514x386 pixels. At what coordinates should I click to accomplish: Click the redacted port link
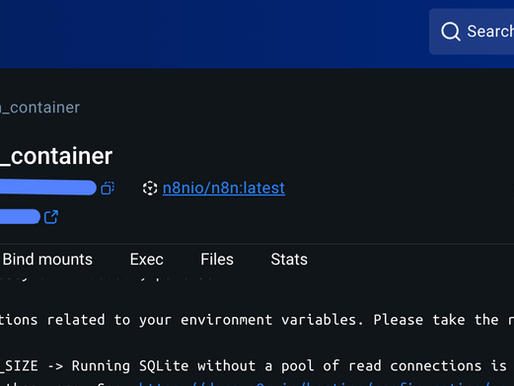[20, 217]
